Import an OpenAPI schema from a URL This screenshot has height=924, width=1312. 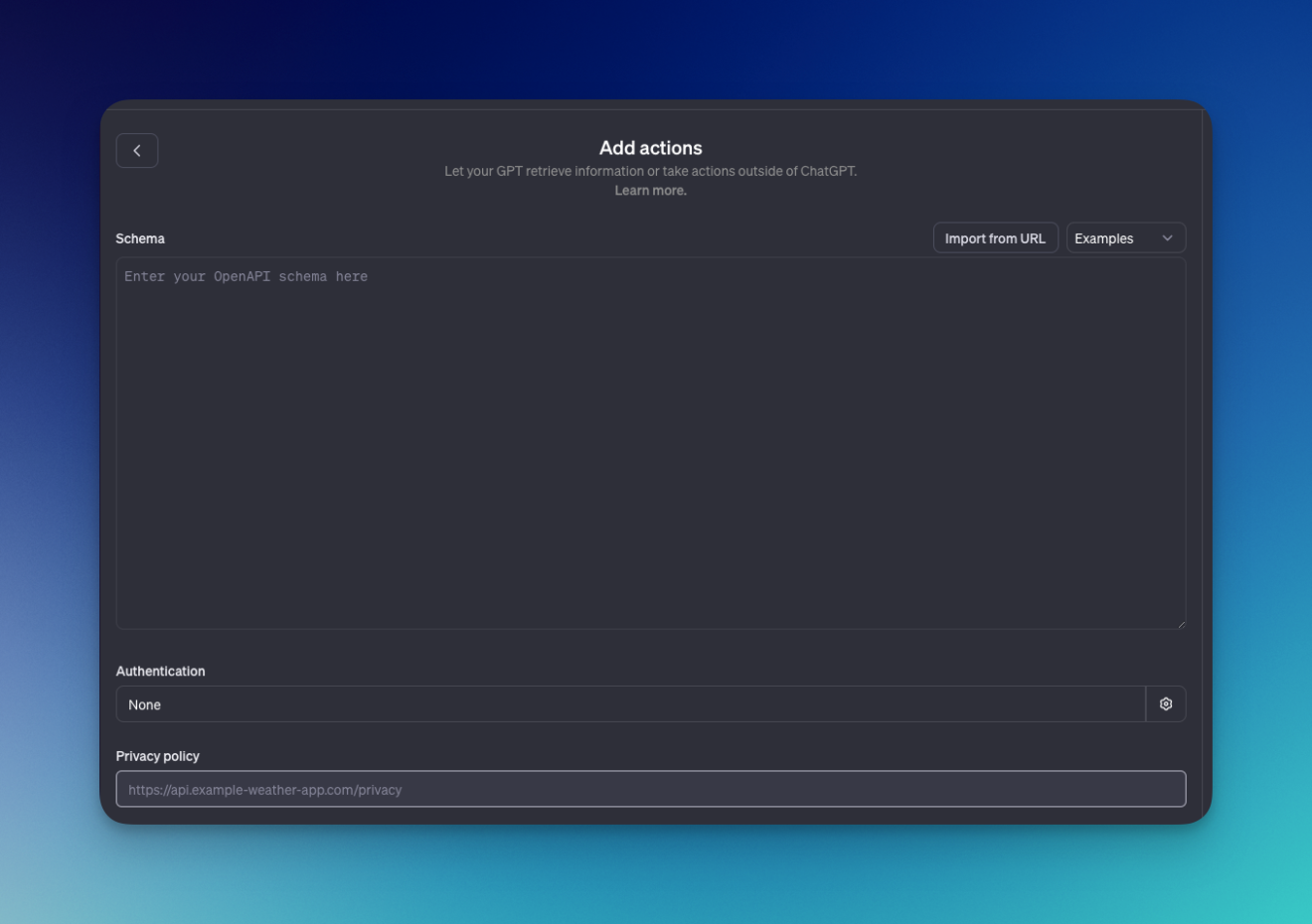(x=995, y=237)
